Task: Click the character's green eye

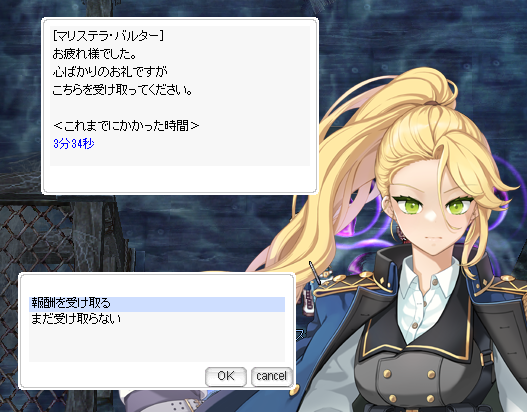Action: click(x=411, y=204)
